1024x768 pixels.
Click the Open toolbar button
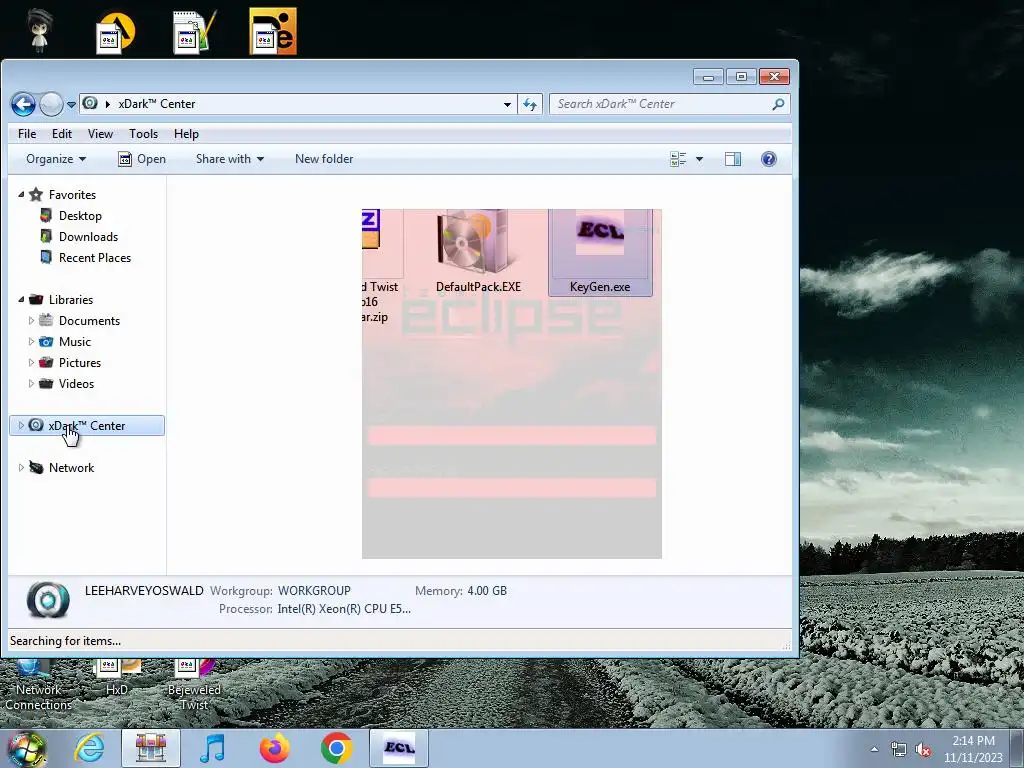pos(142,159)
